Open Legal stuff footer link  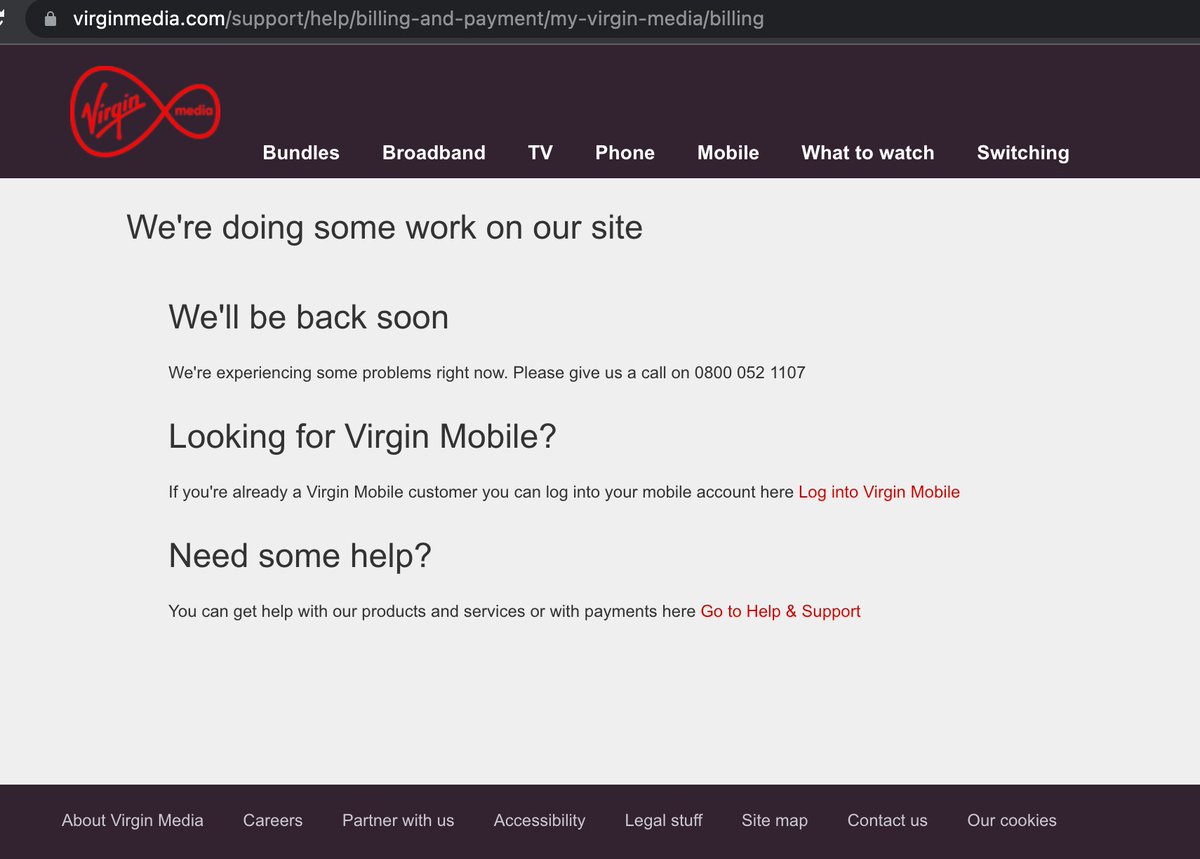[664, 820]
